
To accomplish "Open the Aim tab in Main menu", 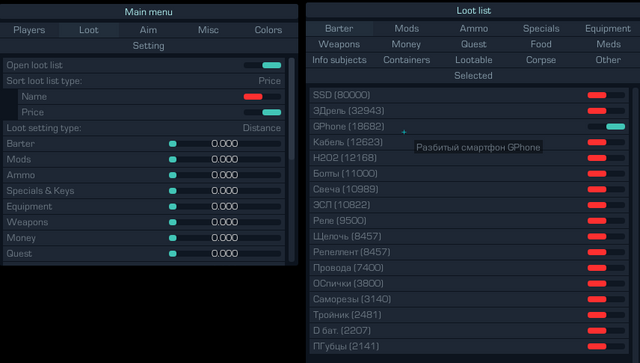I will pyautogui.click(x=148, y=30).
